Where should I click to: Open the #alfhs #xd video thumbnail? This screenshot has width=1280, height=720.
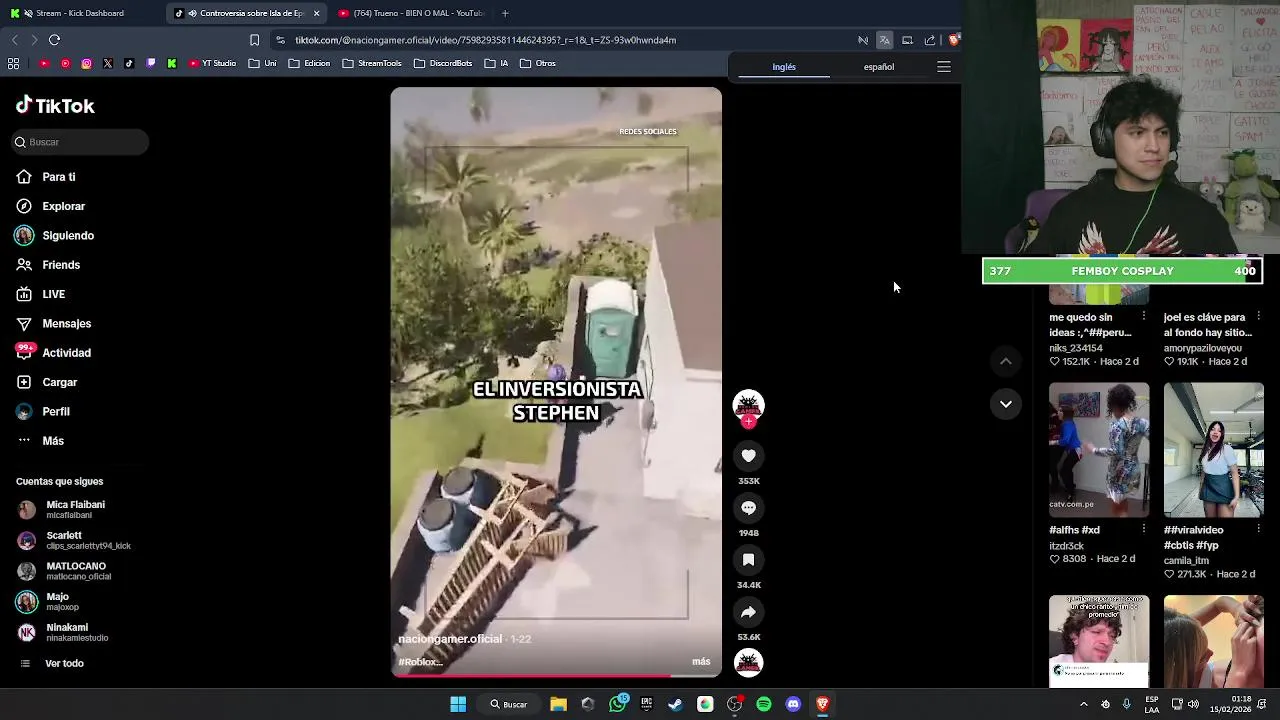(1099, 449)
